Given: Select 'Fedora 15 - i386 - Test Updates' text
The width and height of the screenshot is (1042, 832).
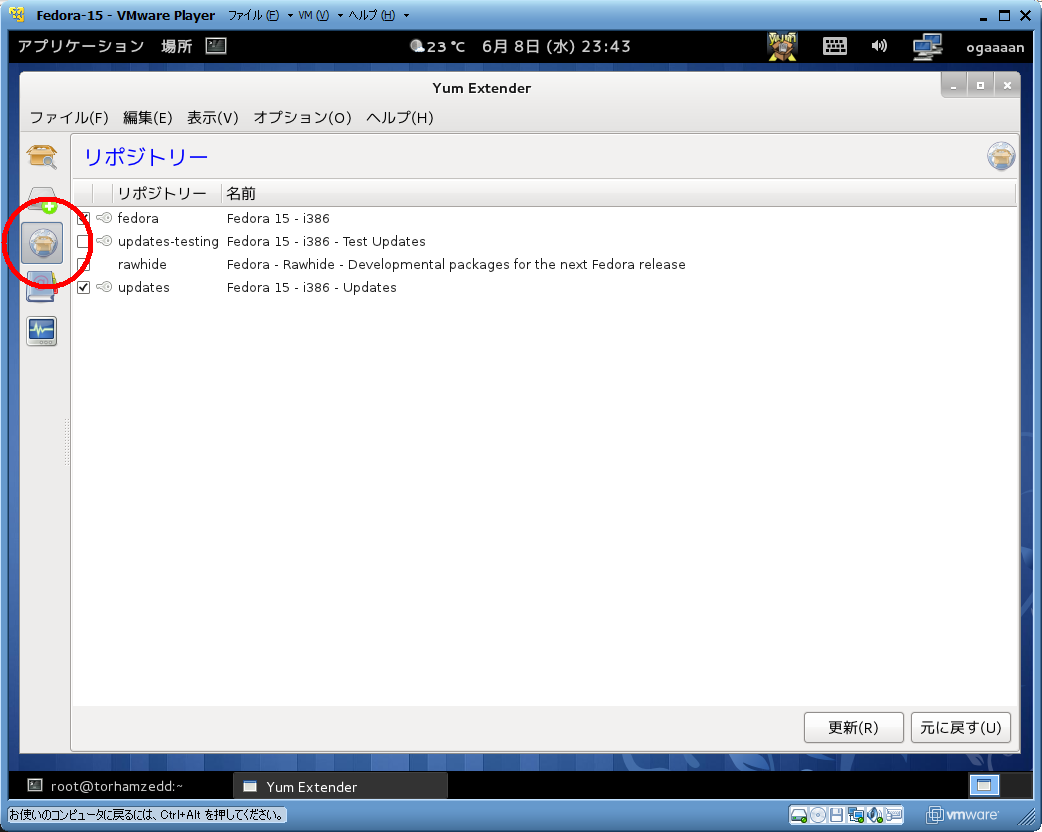Looking at the screenshot, I should pos(326,241).
